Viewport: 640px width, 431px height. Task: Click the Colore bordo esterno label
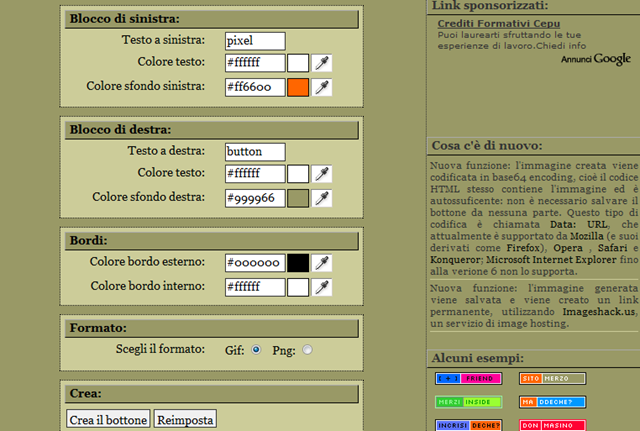pyautogui.click(x=147, y=262)
